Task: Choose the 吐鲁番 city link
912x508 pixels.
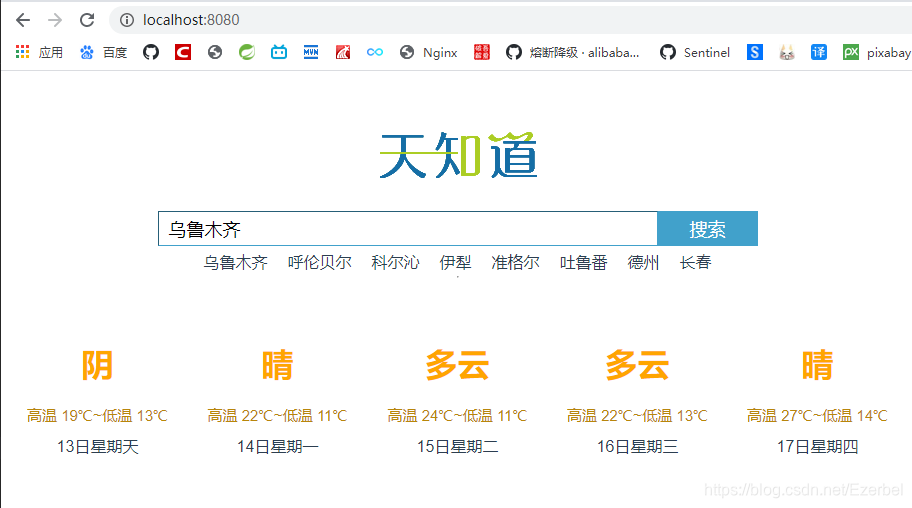Action: click(584, 262)
